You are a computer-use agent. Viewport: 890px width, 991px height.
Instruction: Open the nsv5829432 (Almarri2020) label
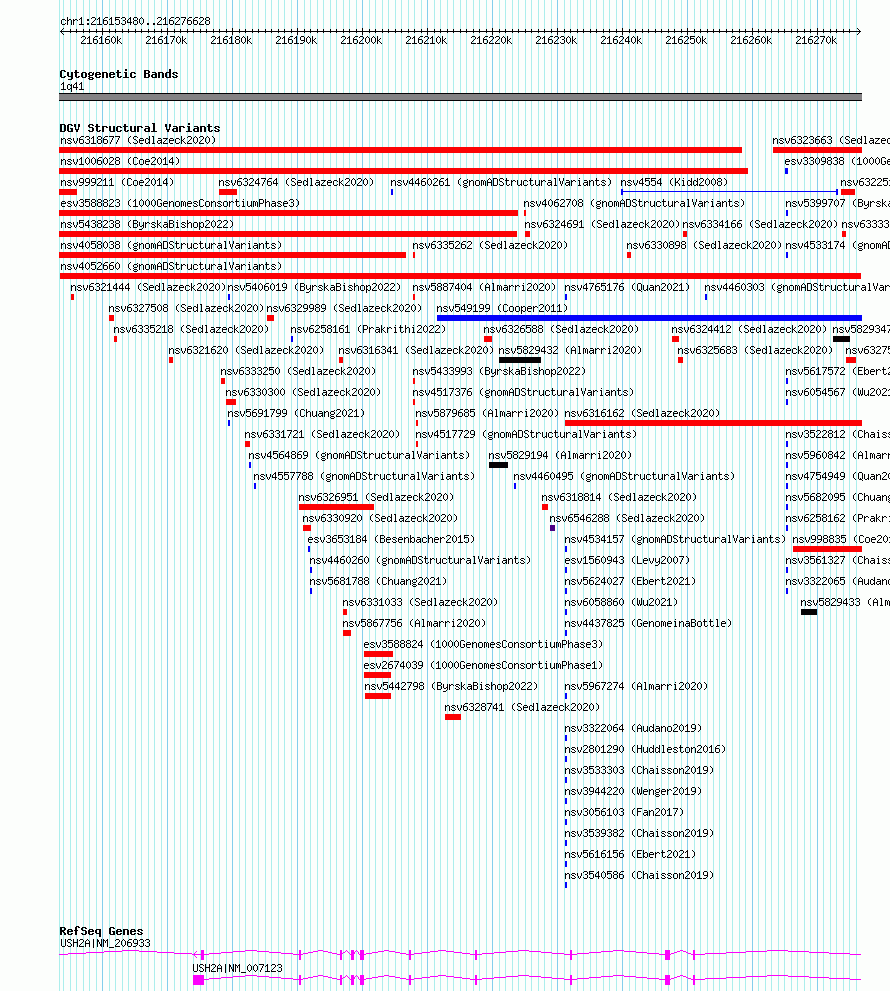570,350
